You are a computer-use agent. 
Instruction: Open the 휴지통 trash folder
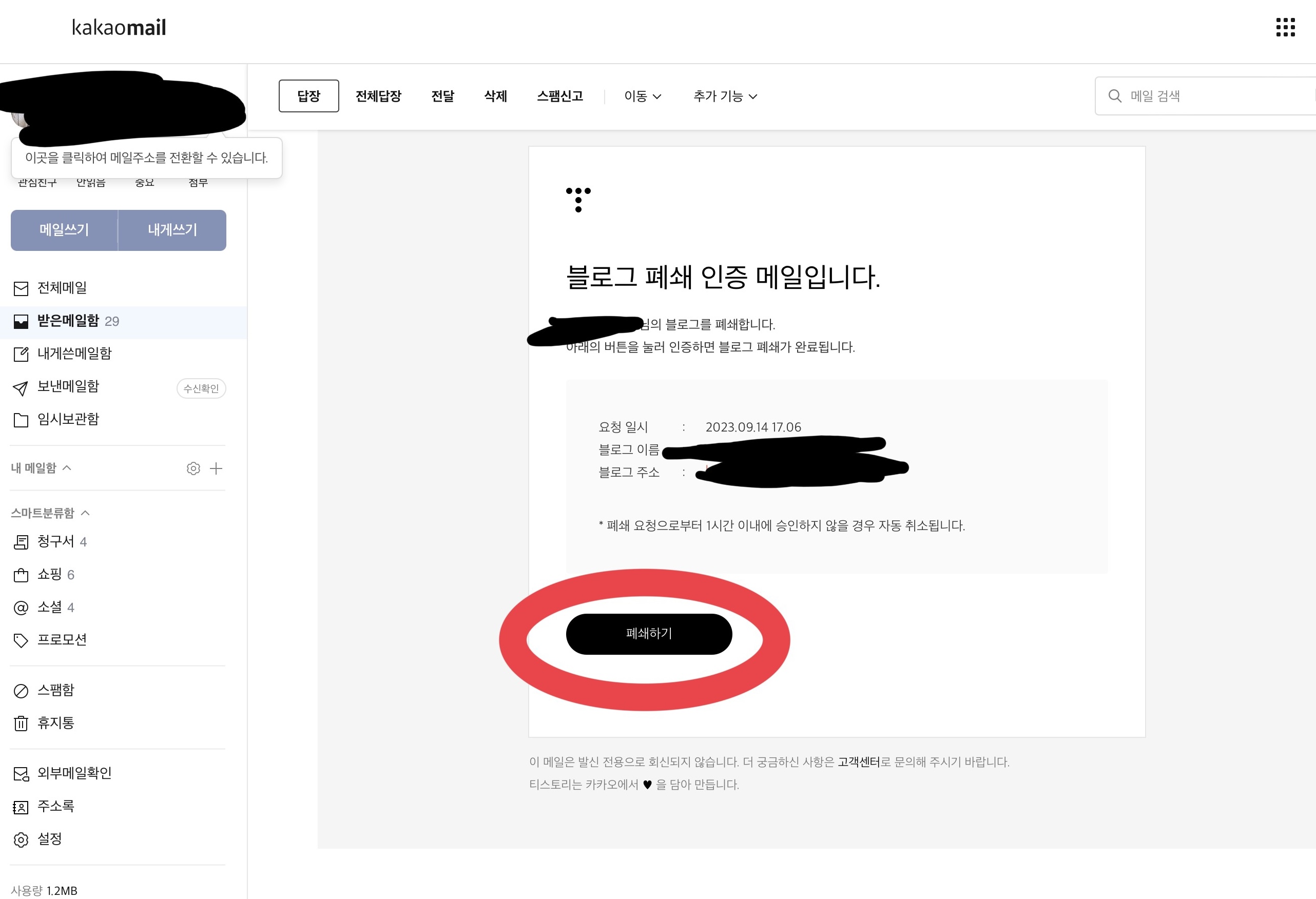click(55, 723)
